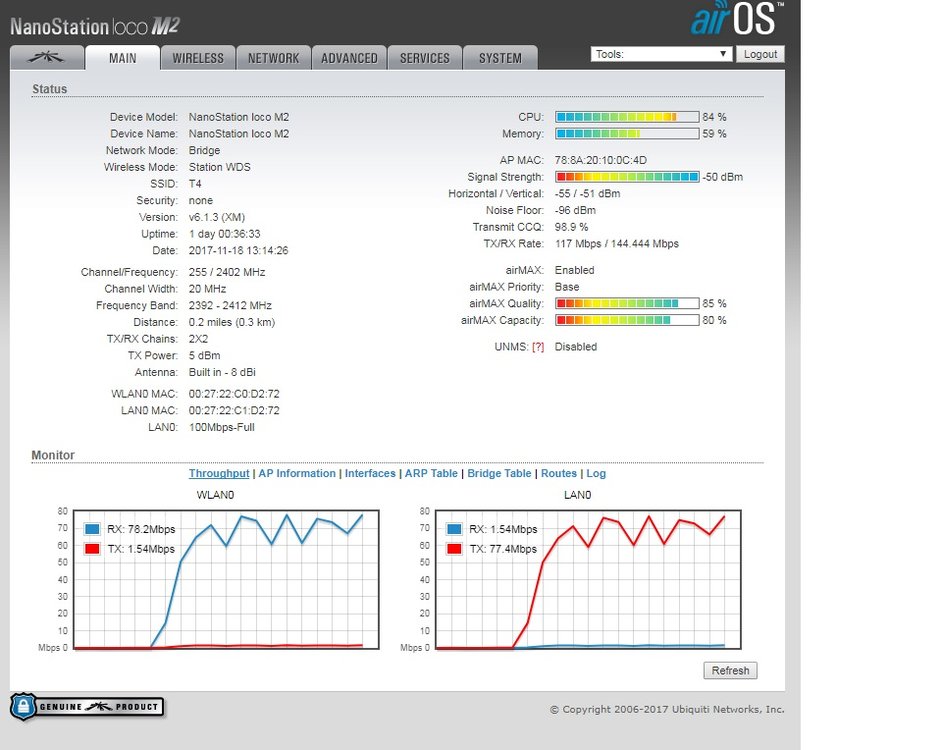Click the airOS logo
942x750 pixels.
click(x=736, y=20)
